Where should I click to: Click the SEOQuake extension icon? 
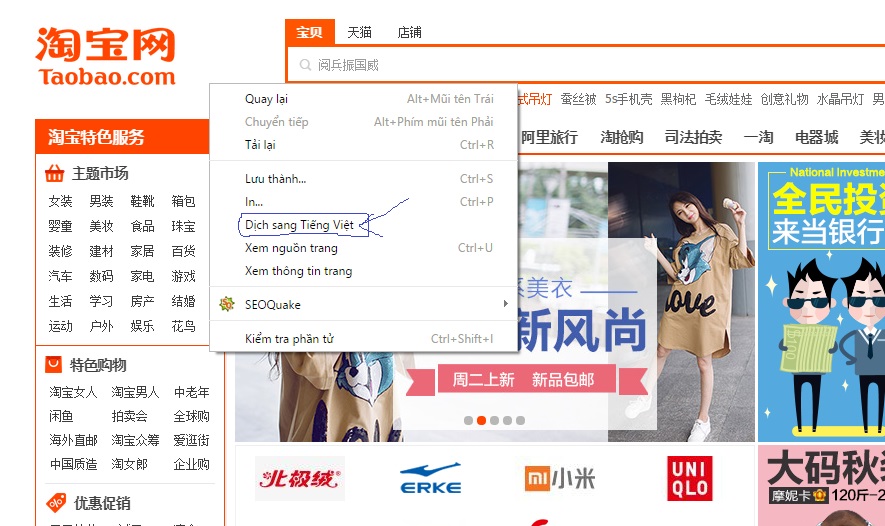pos(227,304)
